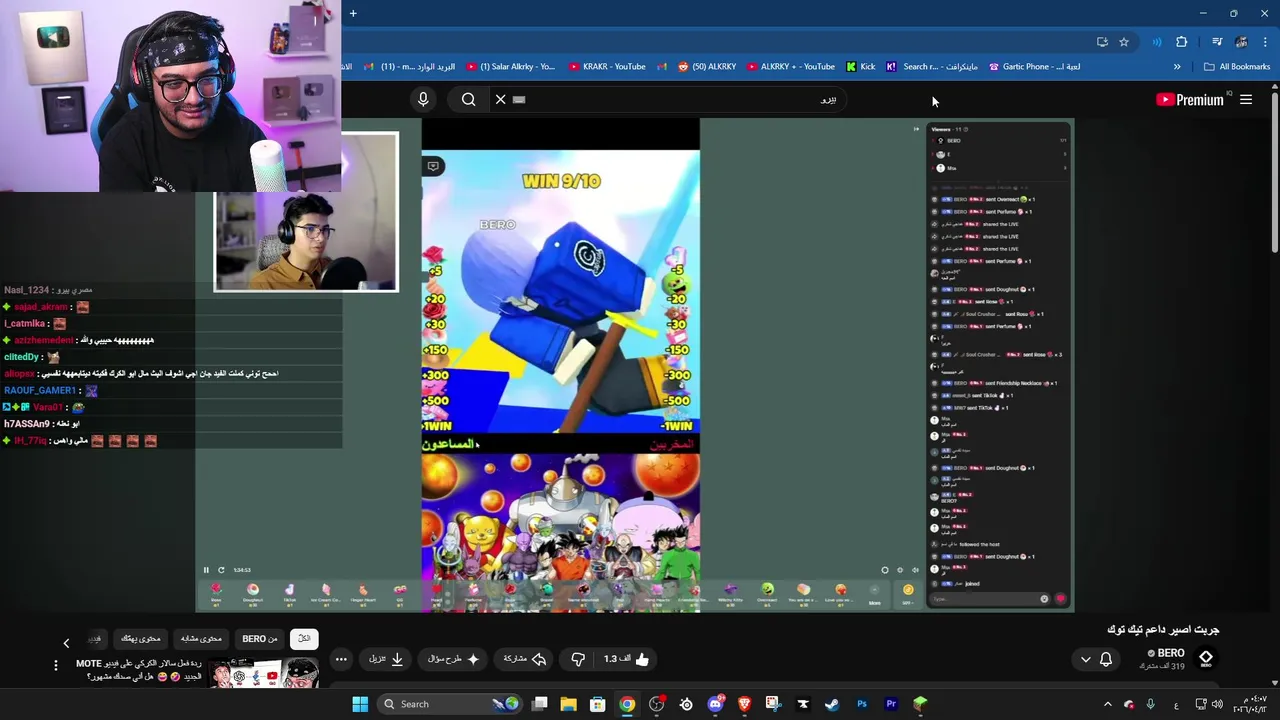Open a new Chrome tab with plus button
The height and width of the screenshot is (720, 1280).
pyautogui.click(x=353, y=13)
